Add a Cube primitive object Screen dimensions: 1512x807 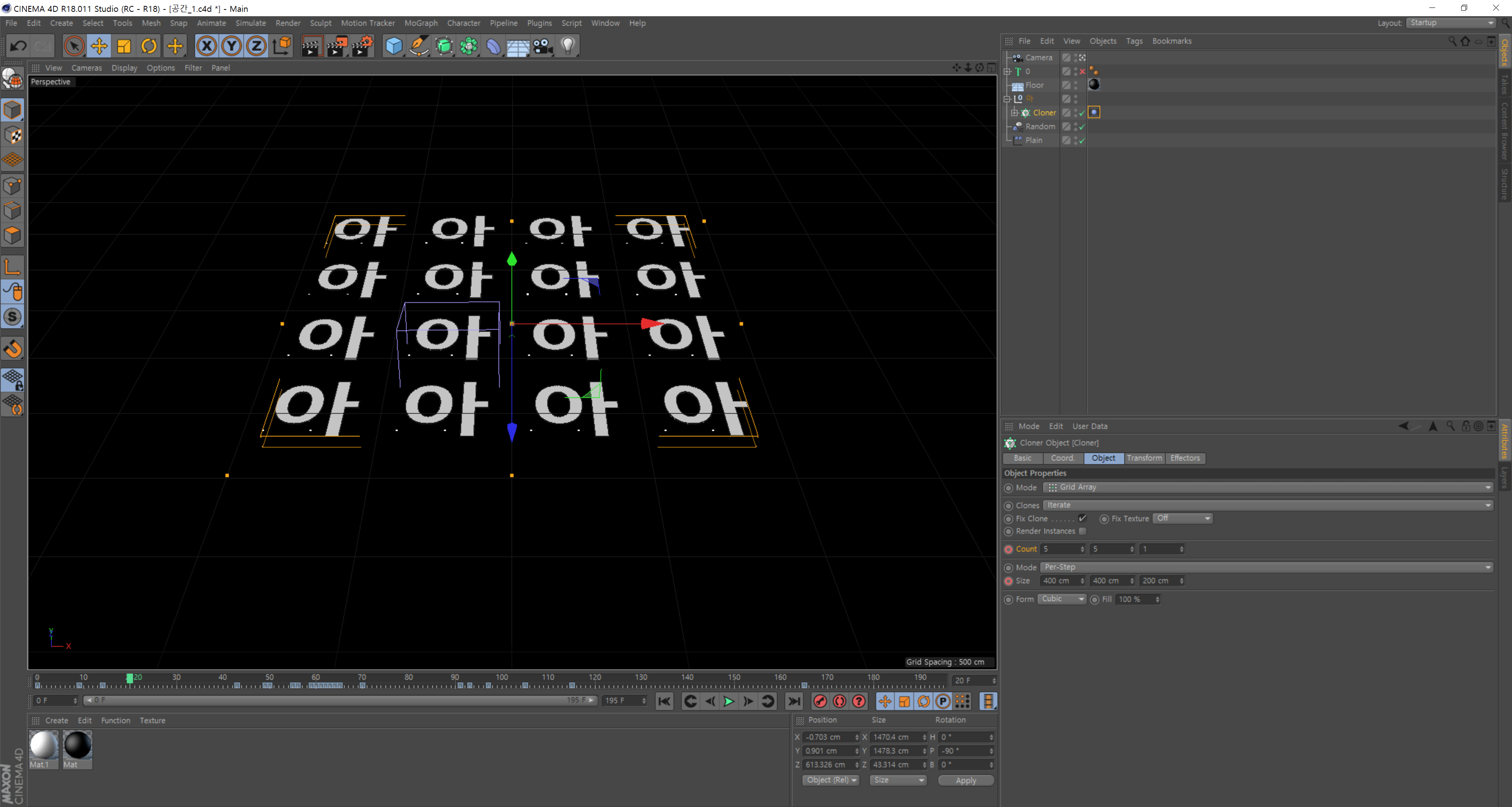coord(393,46)
